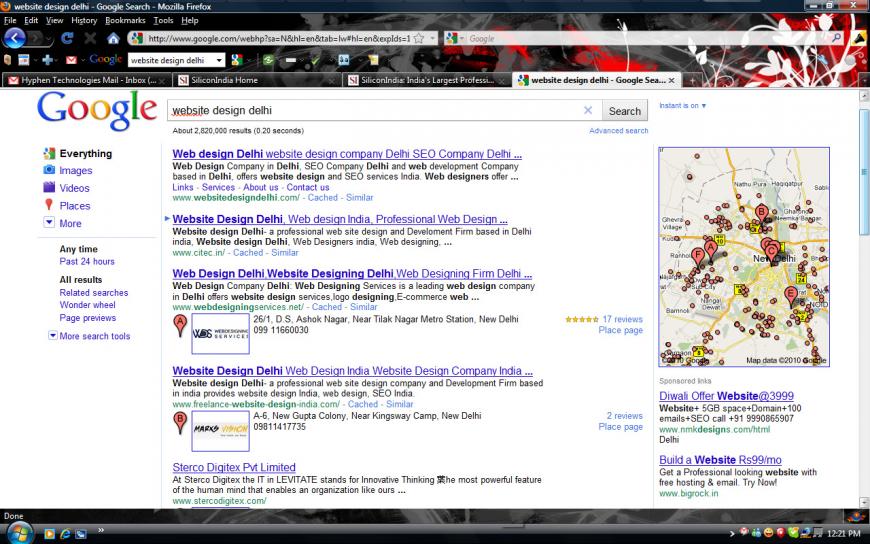Click map marker B beside New Gupta Colony address

click(x=180, y=422)
